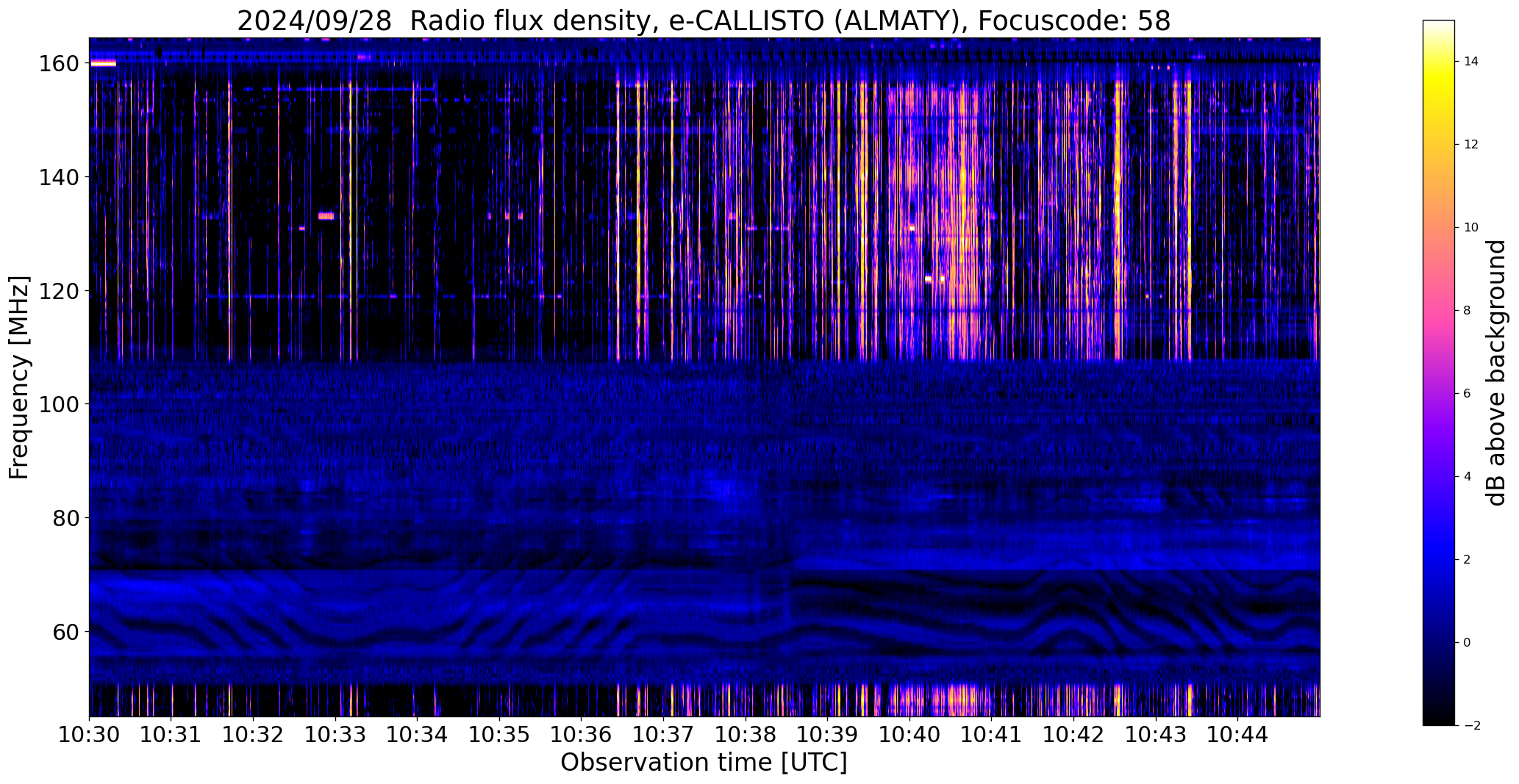Click the colorbar tick value 10

click(1471, 228)
